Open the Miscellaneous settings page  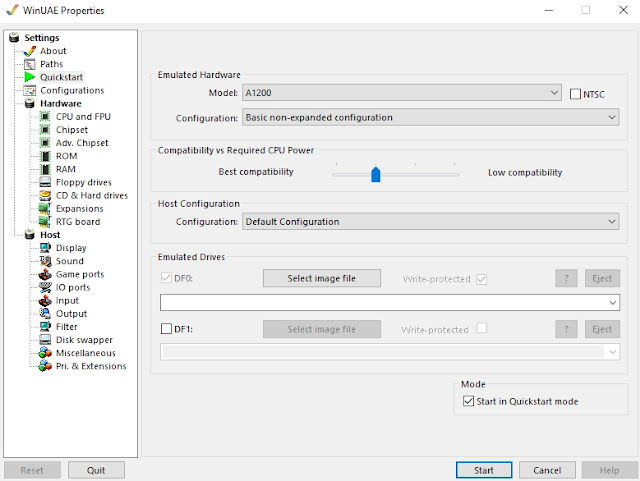pos(85,353)
